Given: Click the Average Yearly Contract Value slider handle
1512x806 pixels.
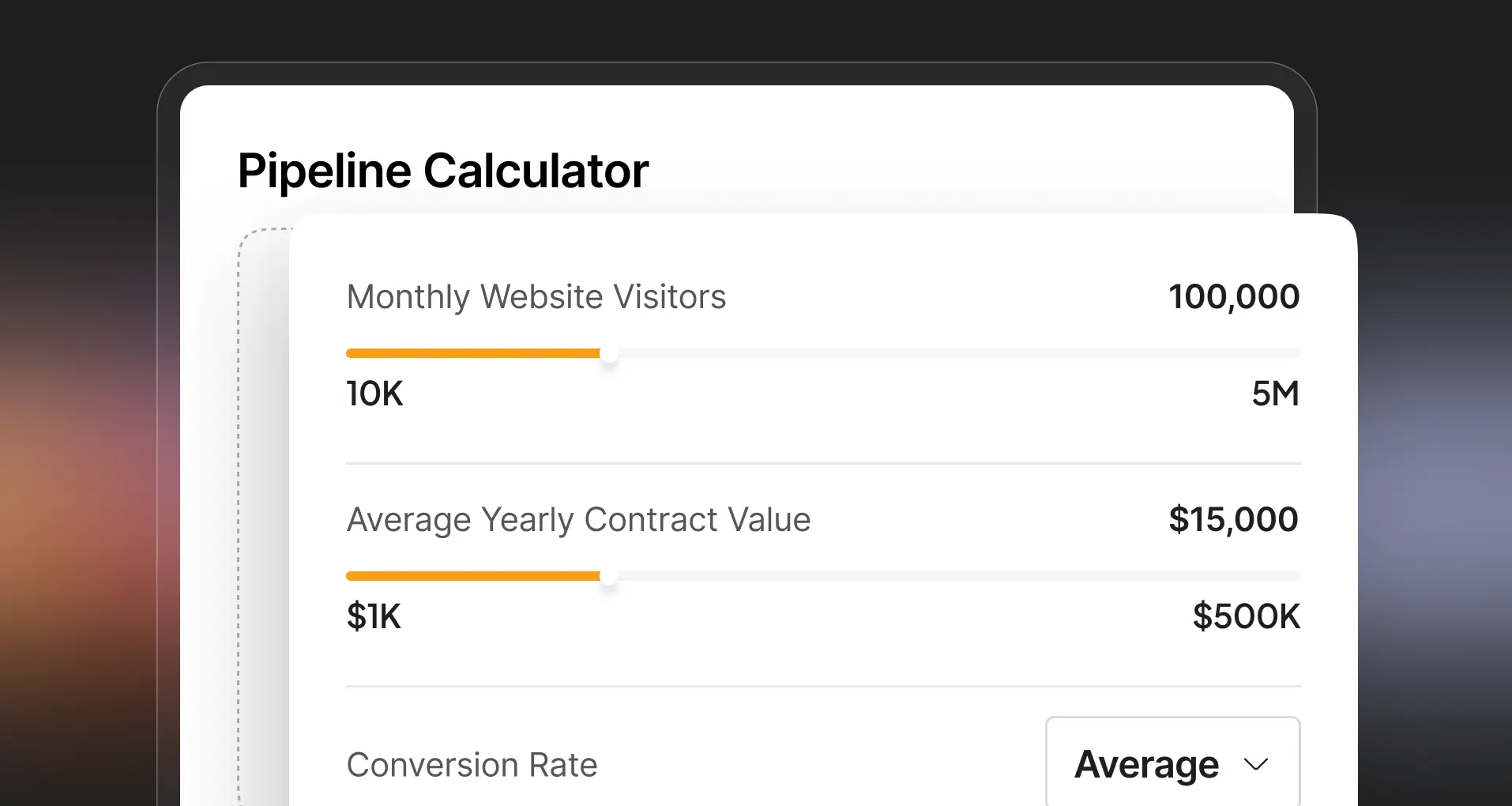Looking at the screenshot, I should coord(608,577).
